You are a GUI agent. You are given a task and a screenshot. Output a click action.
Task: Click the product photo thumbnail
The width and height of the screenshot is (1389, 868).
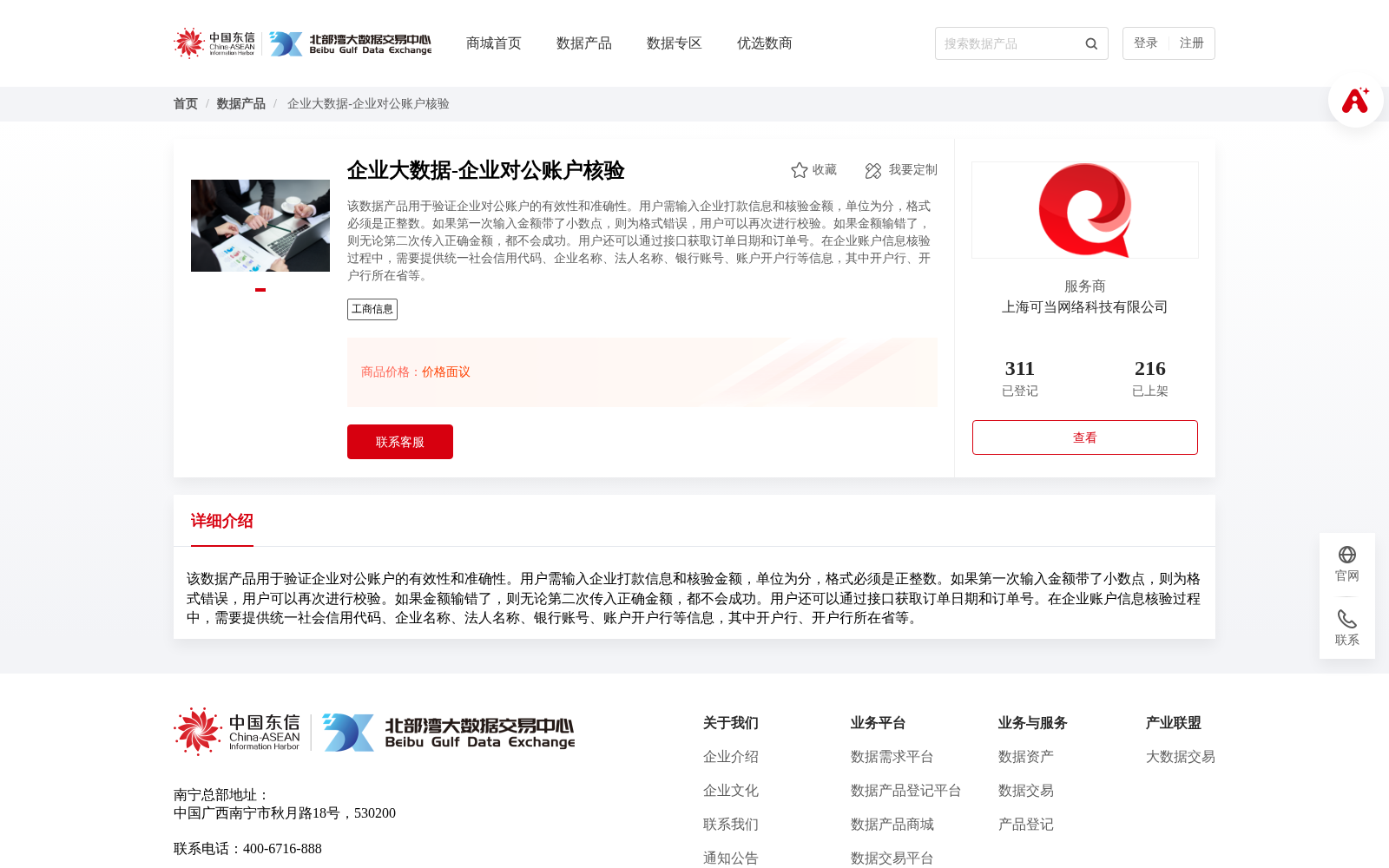pyautogui.click(x=260, y=226)
